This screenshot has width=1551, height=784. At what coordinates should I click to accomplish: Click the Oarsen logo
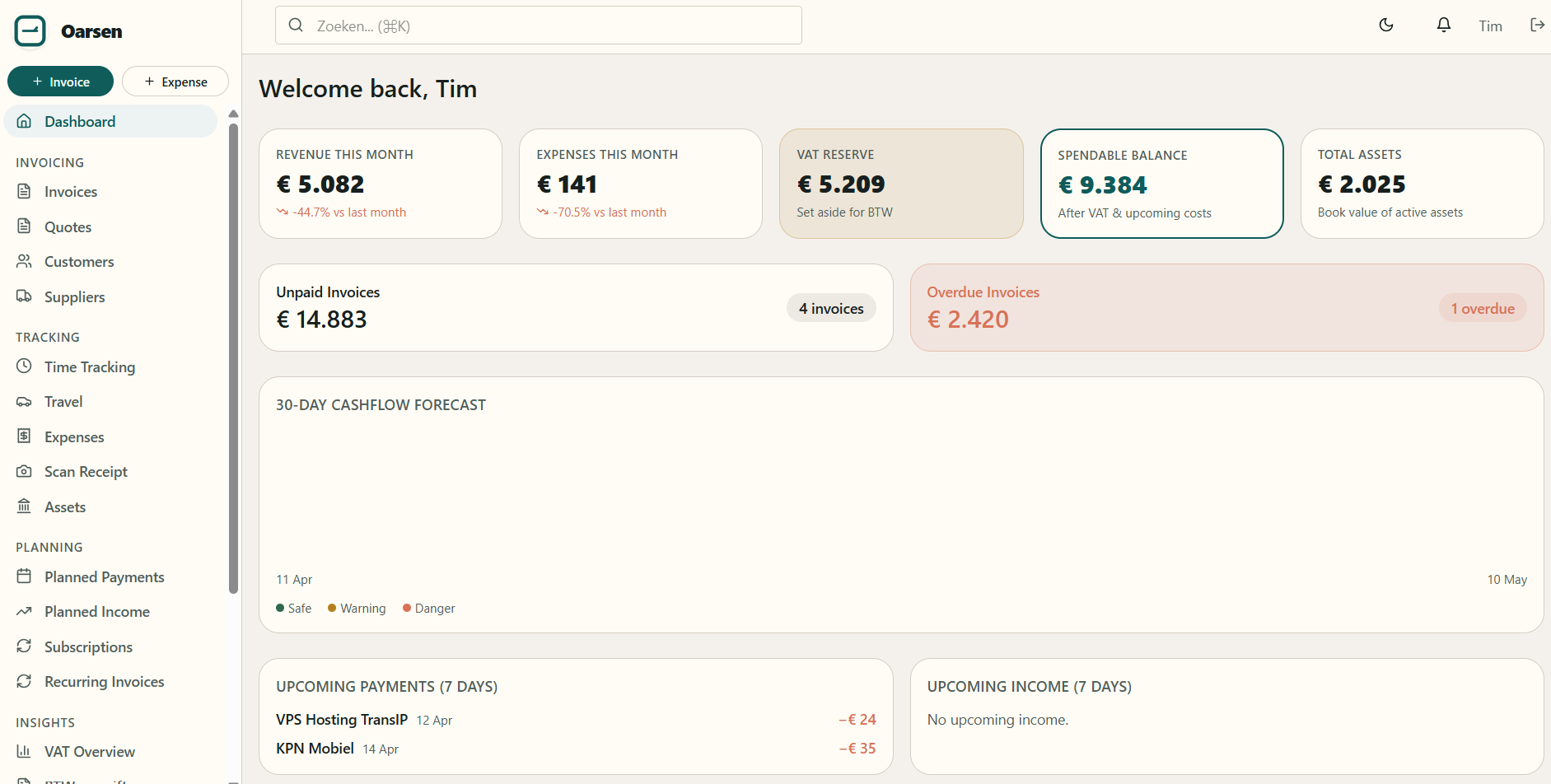tap(30, 30)
